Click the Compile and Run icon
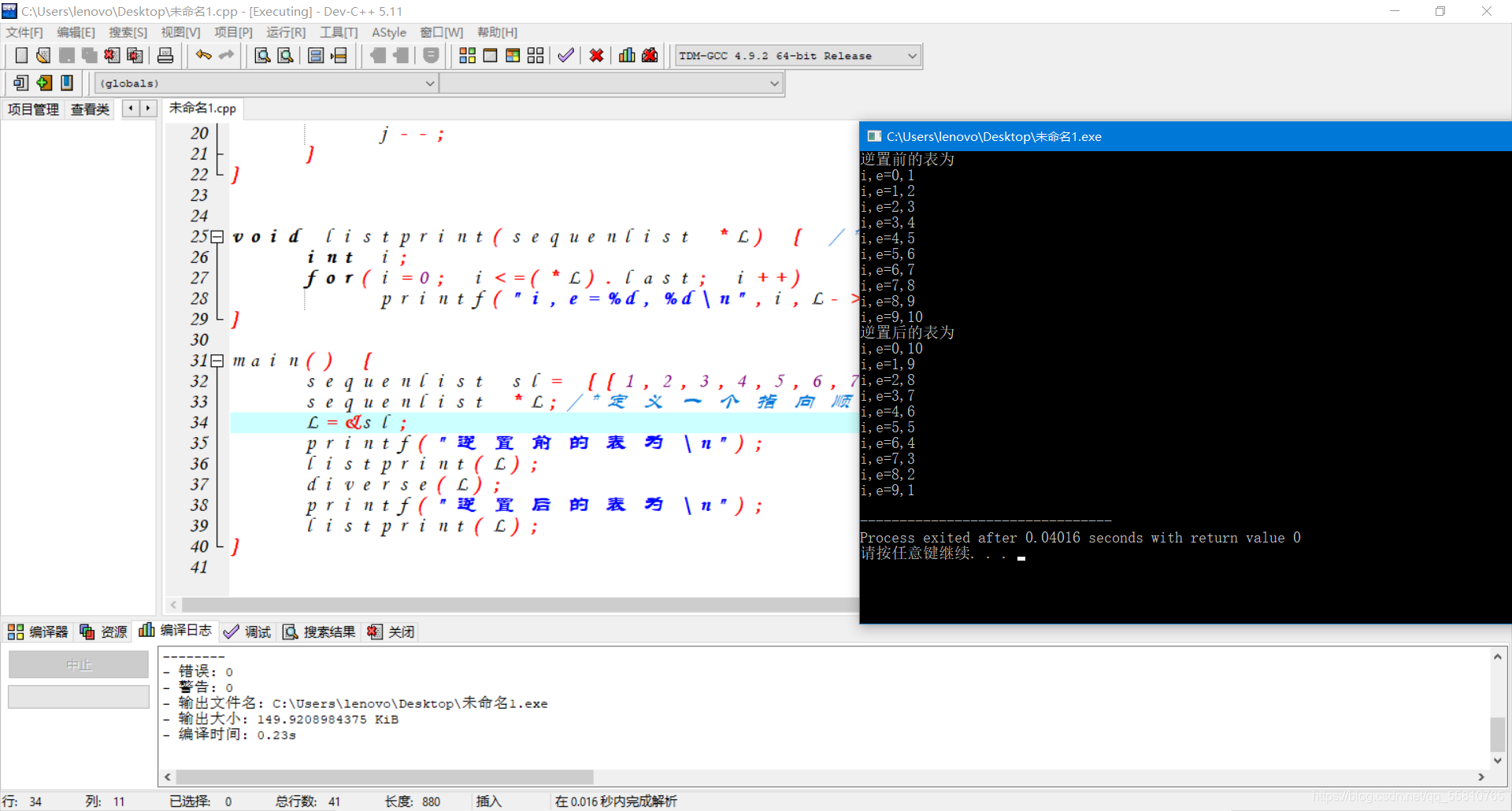 [513, 56]
